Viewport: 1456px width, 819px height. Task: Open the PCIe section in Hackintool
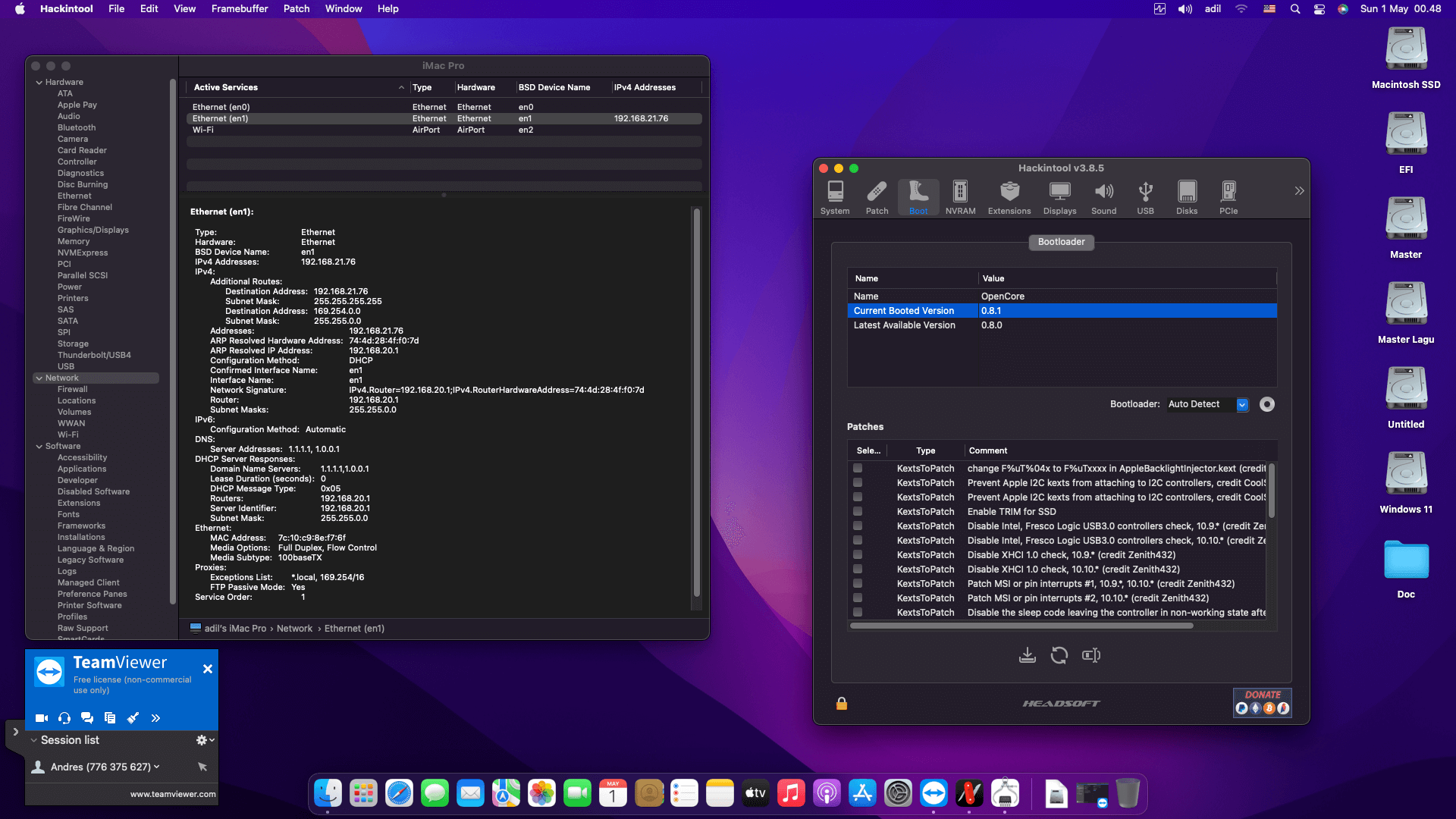coord(1228,198)
